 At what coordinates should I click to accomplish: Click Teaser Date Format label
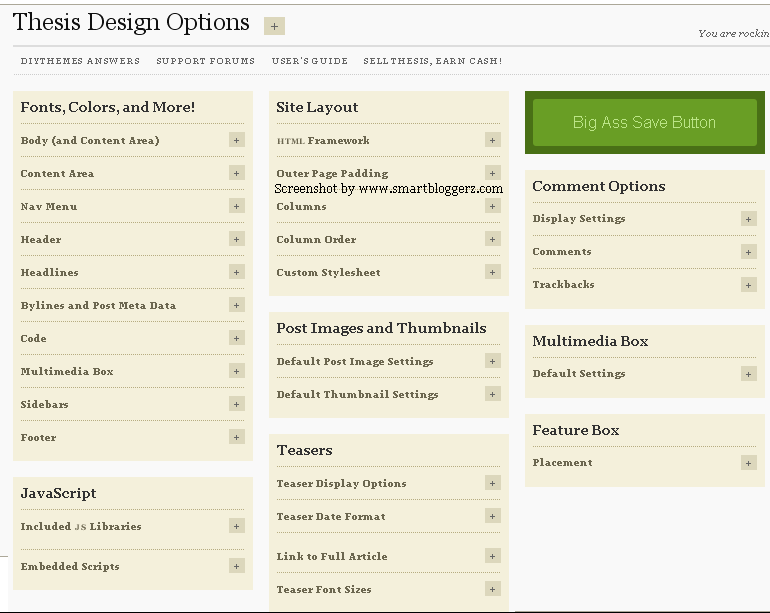(x=331, y=516)
